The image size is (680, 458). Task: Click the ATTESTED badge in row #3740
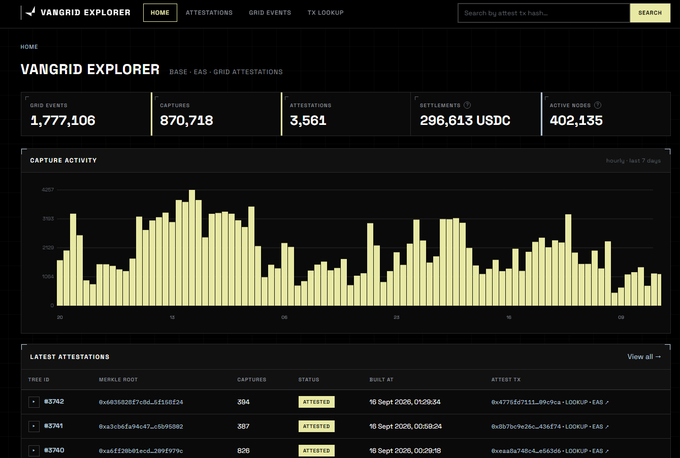(317, 451)
